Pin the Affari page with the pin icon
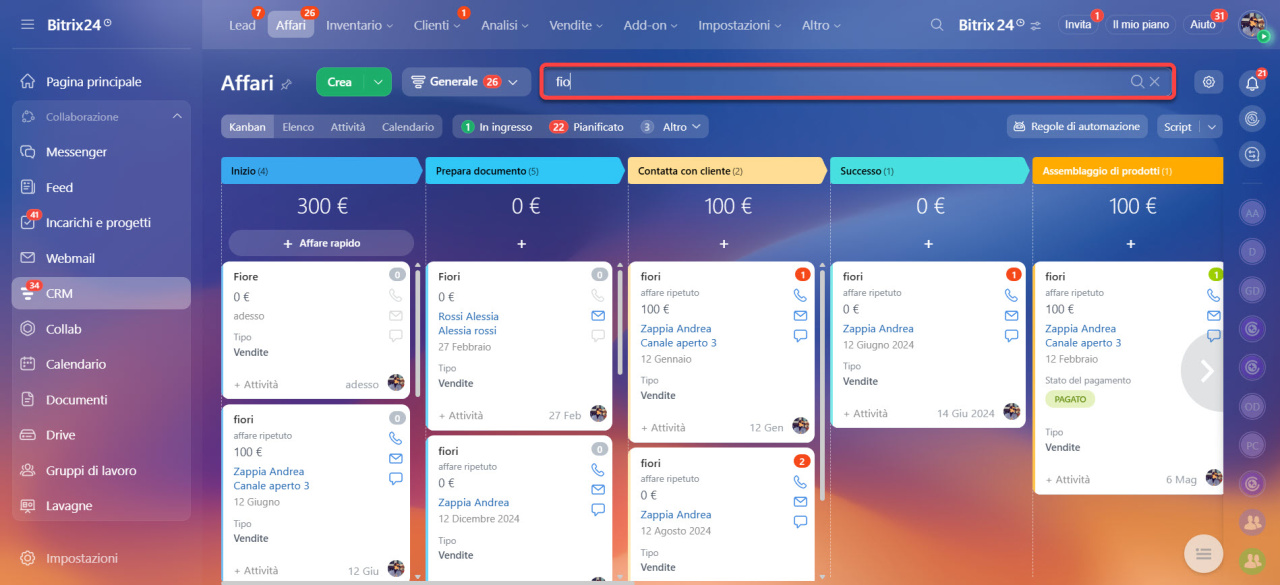Image resolution: width=1280 pixels, height=585 pixels. pyautogui.click(x=286, y=84)
